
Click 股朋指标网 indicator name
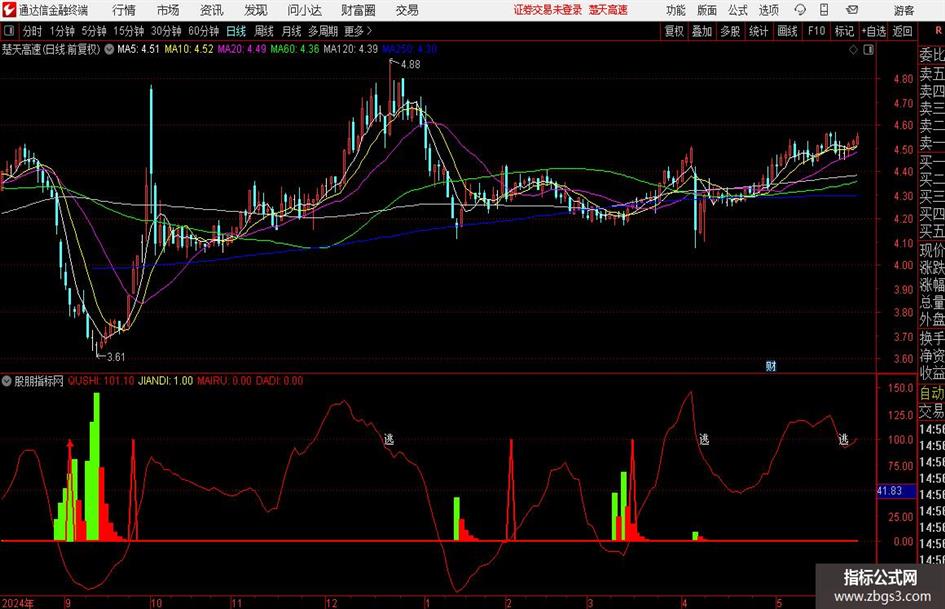pyautogui.click(x=39, y=381)
